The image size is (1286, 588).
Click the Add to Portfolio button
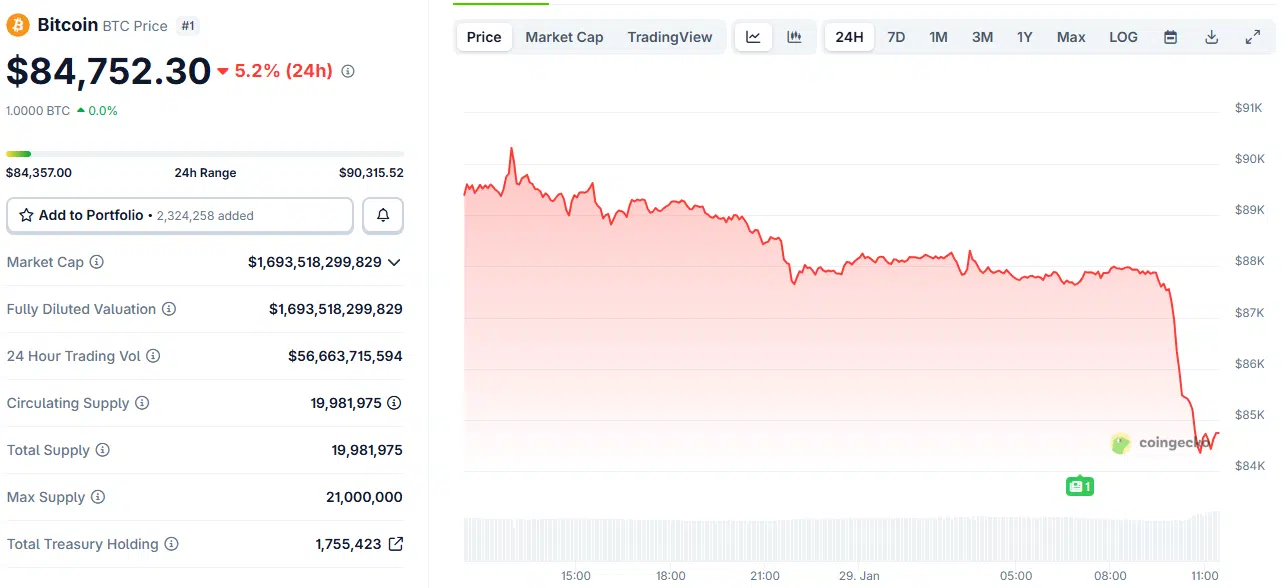pyautogui.click(x=180, y=215)
